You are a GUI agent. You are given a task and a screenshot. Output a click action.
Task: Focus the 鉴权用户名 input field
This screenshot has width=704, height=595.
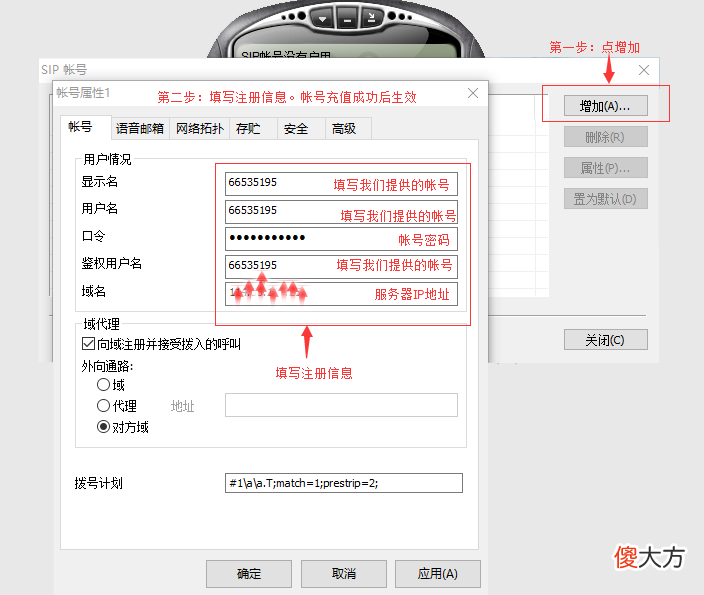341,267
